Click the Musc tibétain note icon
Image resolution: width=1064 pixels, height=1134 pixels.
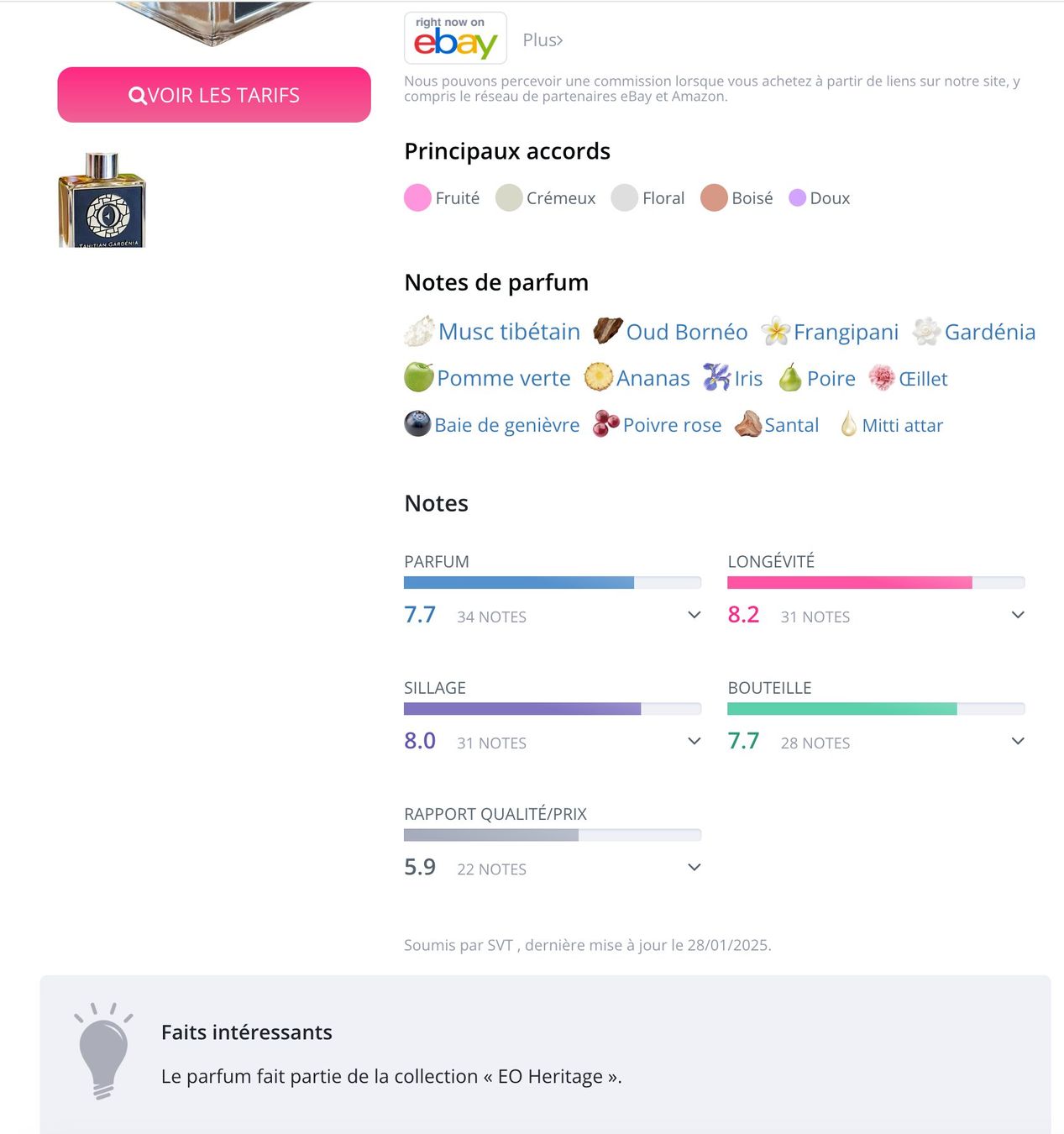point(419,331)
